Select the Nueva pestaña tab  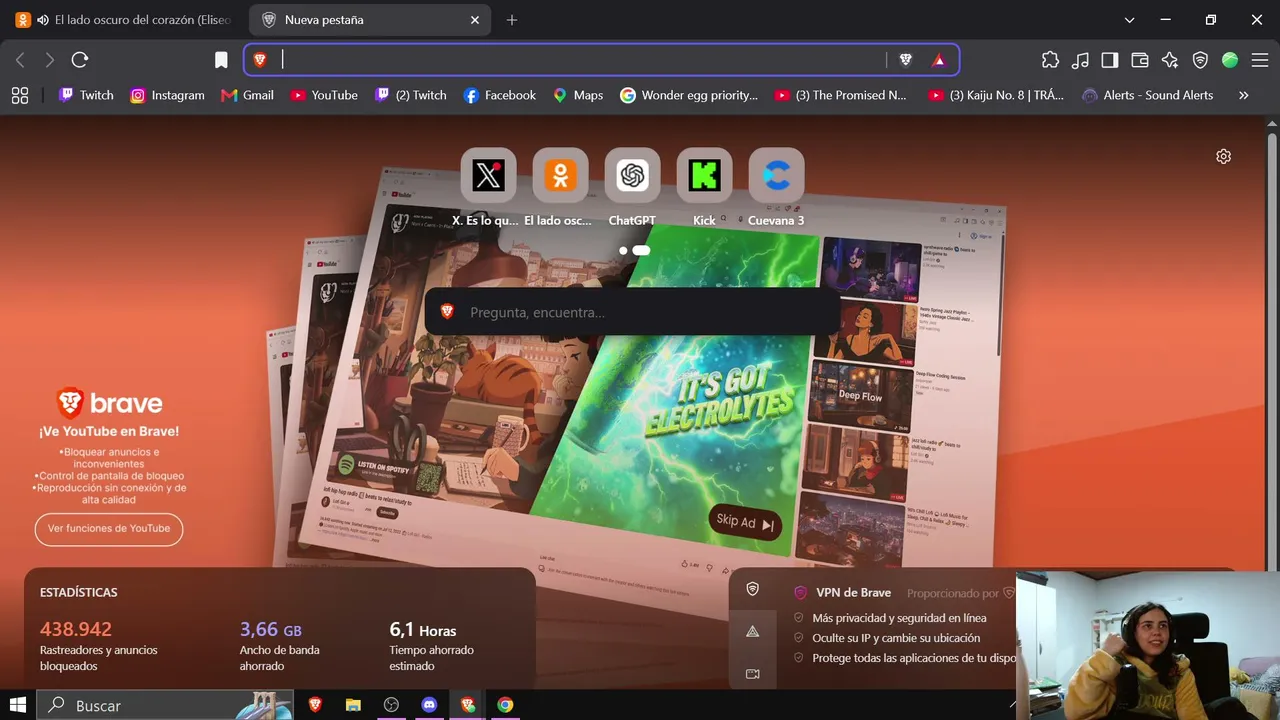click(x=370, y=20)
